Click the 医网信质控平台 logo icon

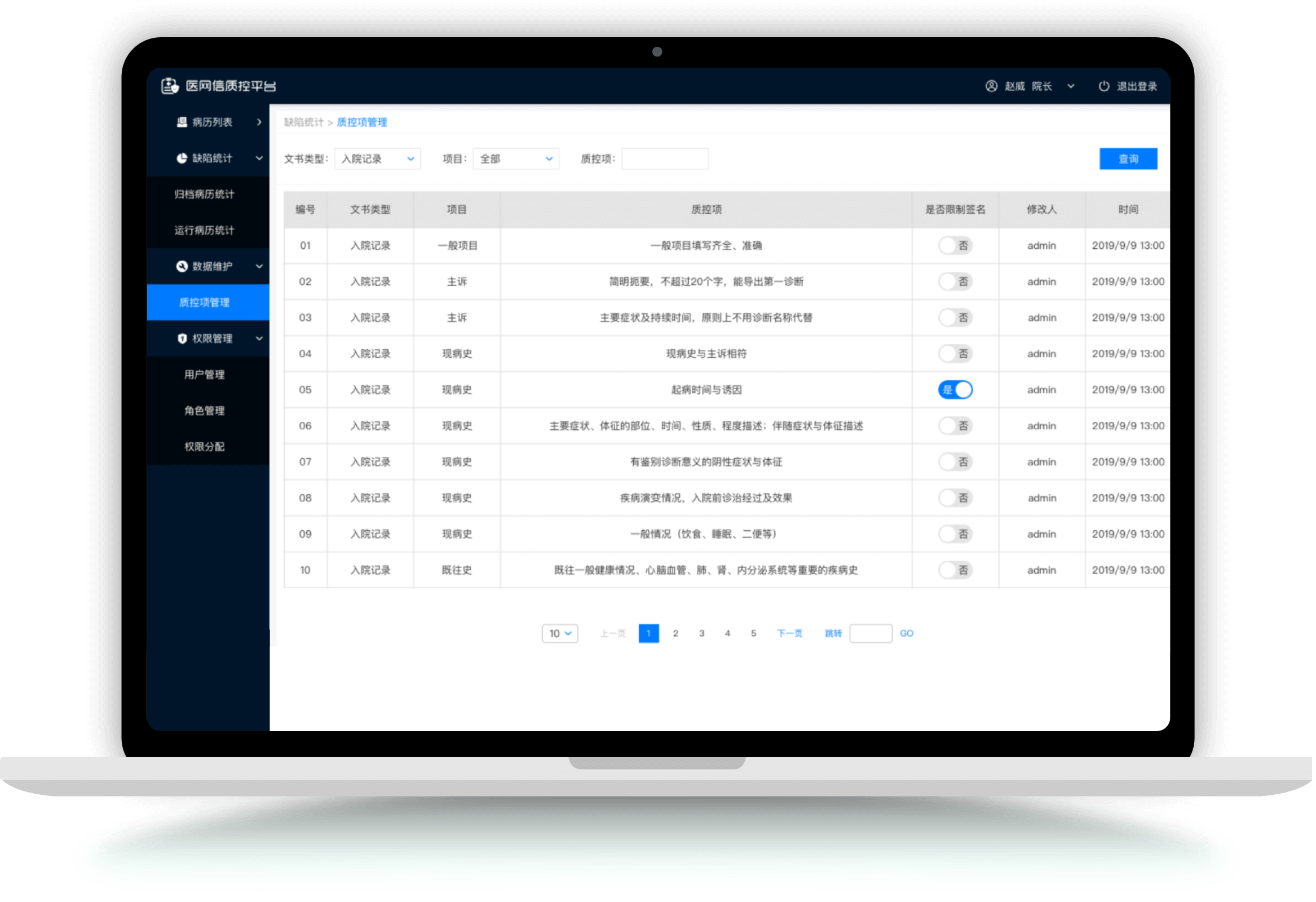170,86
